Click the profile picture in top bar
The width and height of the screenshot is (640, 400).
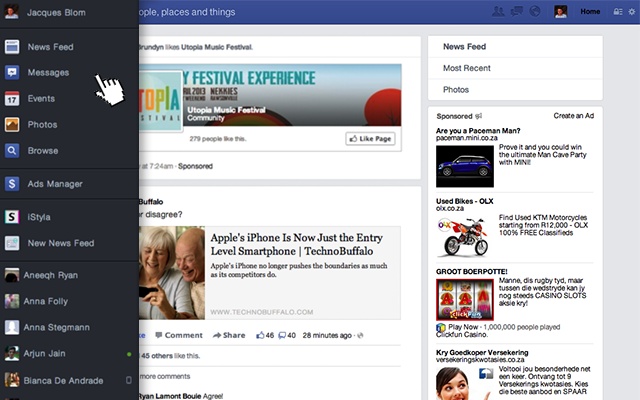click(x=561, y=11)
